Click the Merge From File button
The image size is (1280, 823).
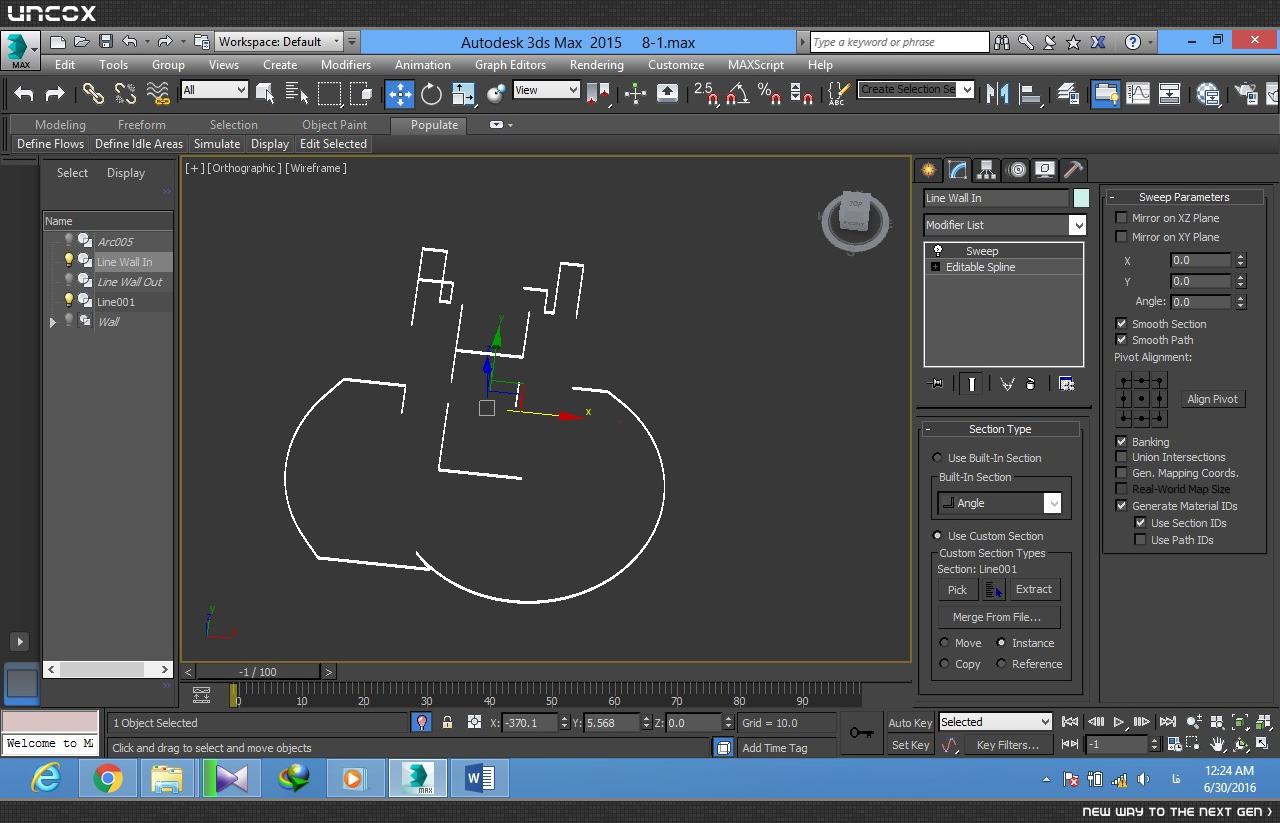click(997, 617)
